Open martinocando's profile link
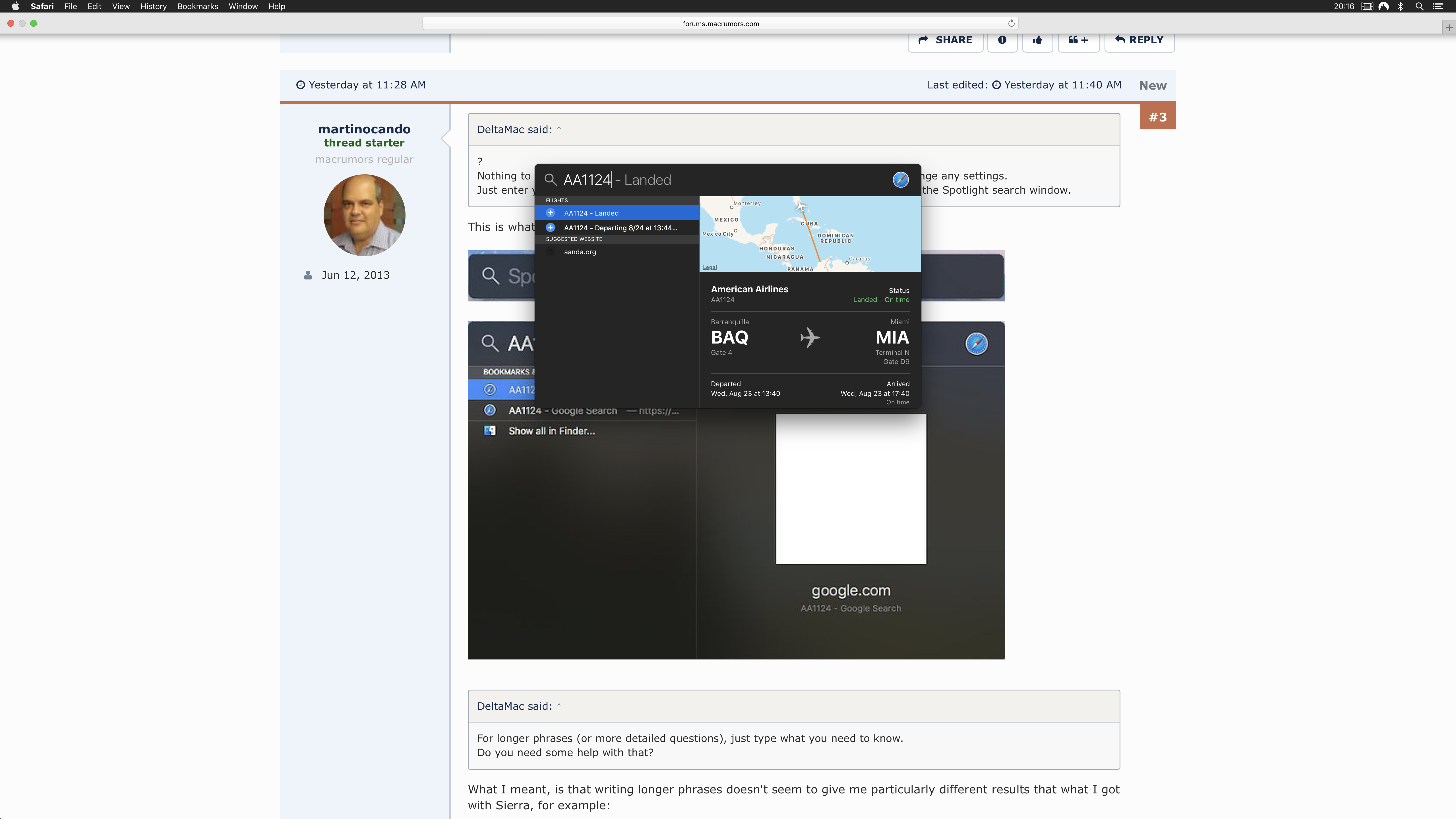 point(364,129)
